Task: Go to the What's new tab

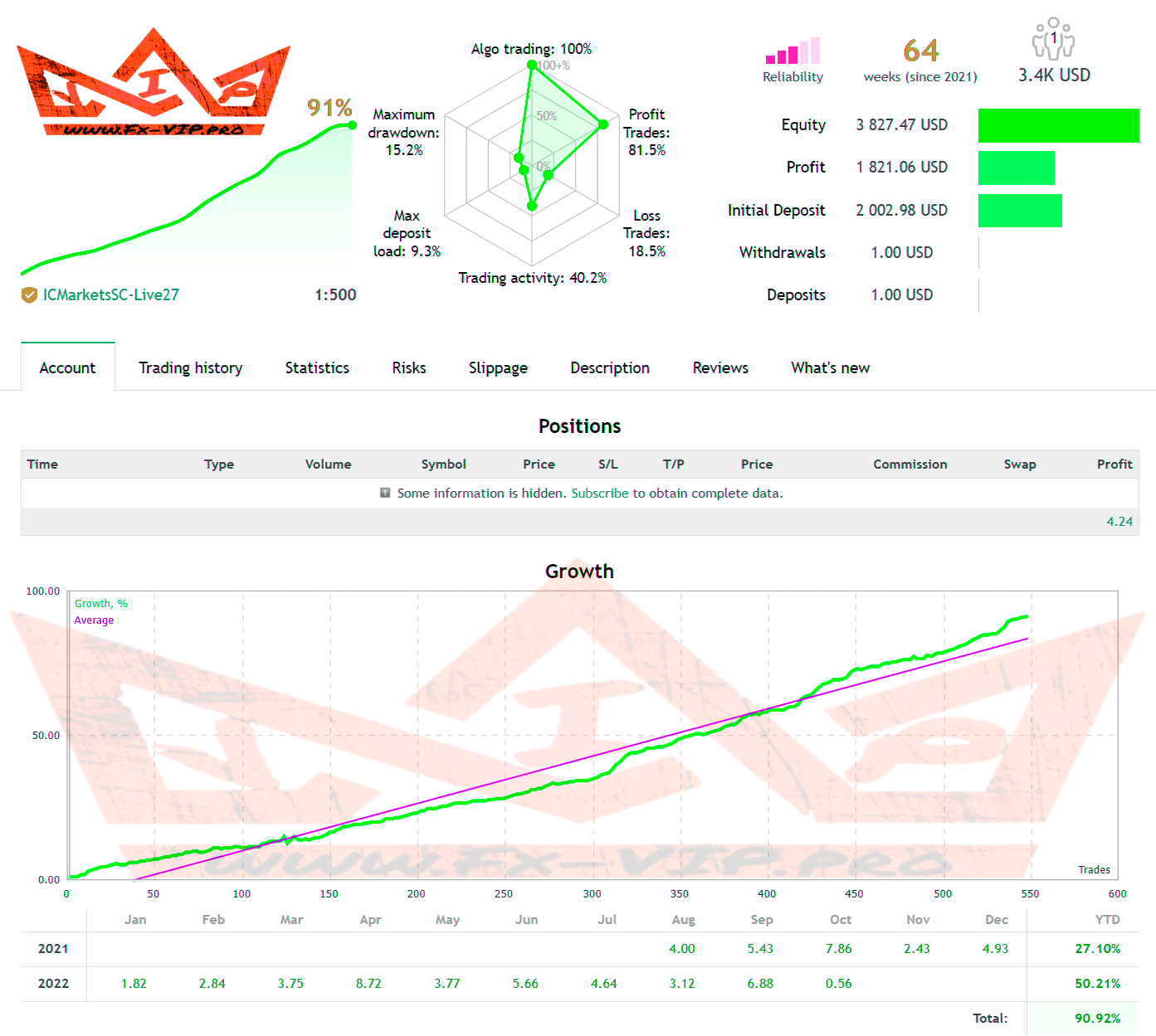Action: (x=830, y=367)
